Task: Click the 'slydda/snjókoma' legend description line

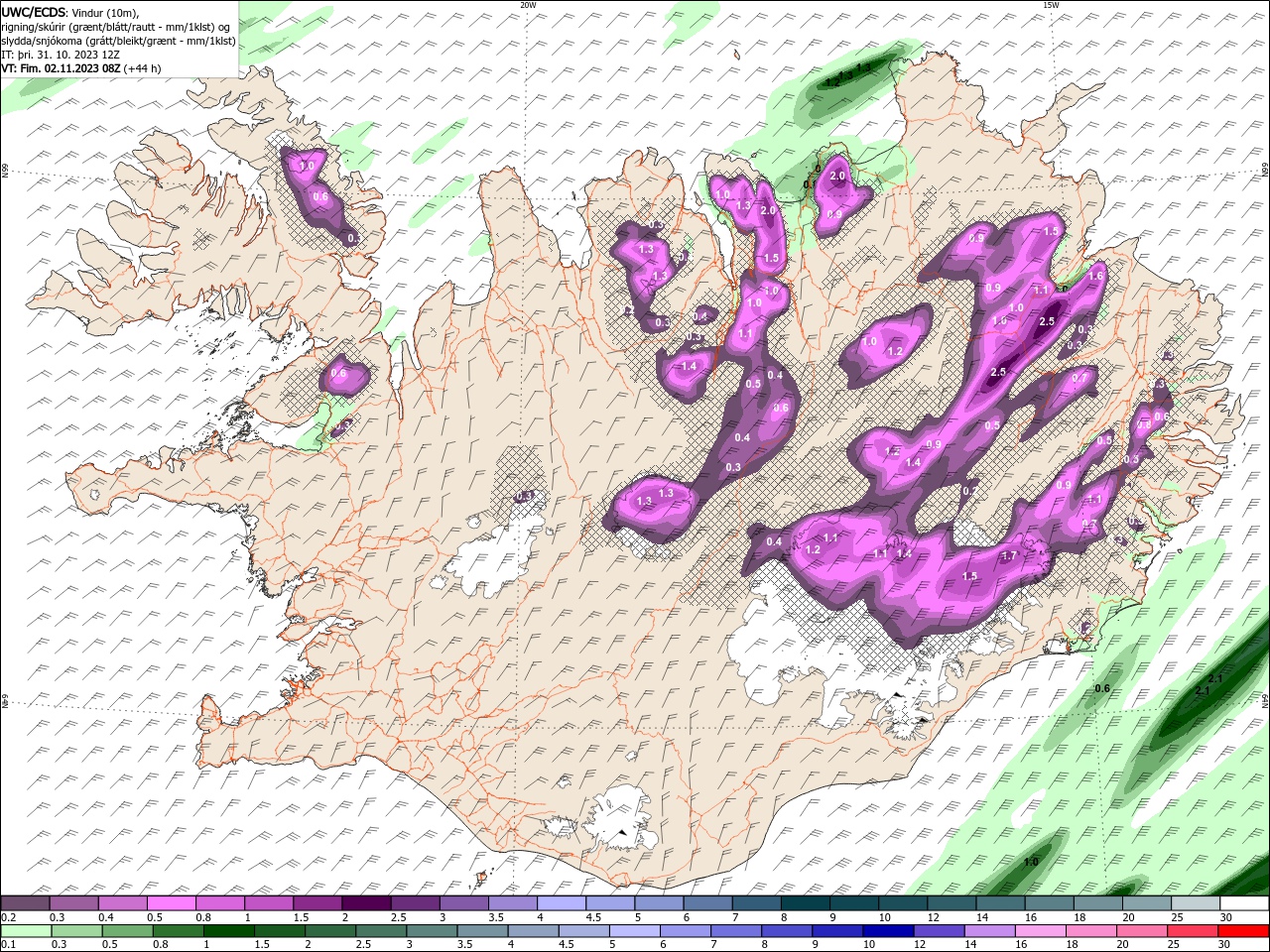Action: [119, 41]
